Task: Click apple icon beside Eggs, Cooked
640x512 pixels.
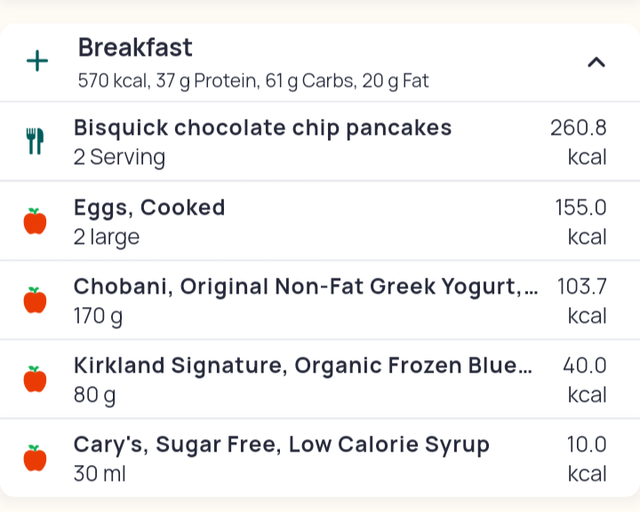Action: (35, 221)
